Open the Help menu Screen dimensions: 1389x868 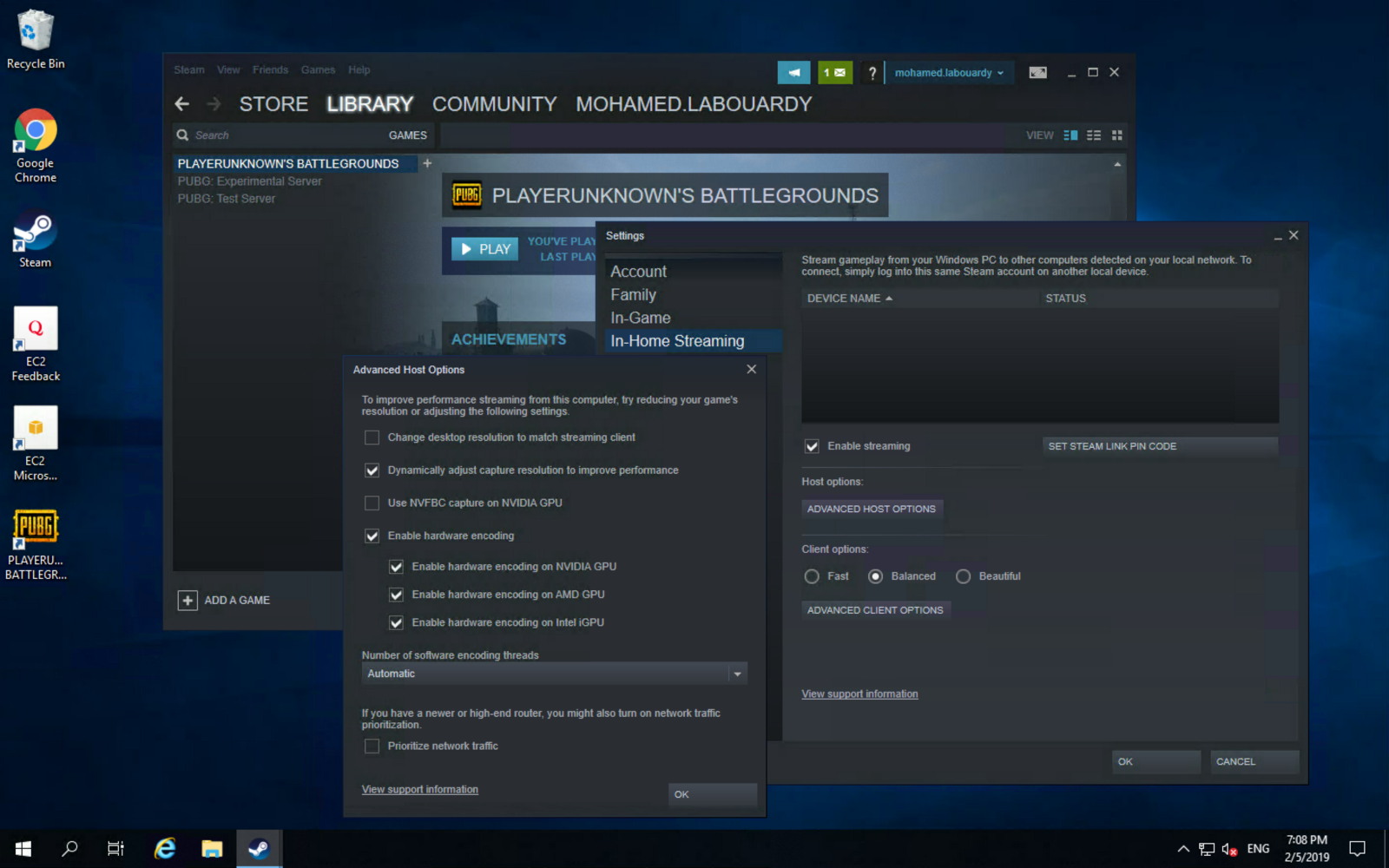(x=359, y=70)
